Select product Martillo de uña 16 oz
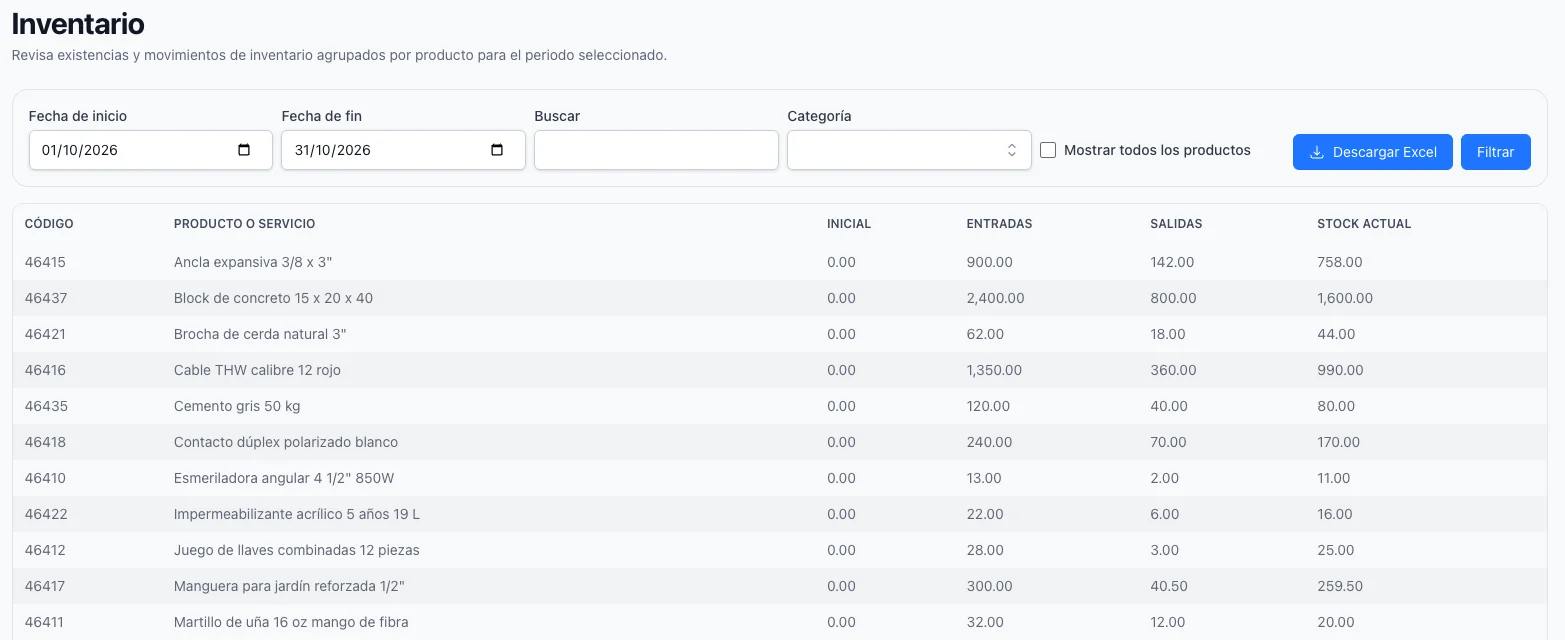 coord(291,622)
